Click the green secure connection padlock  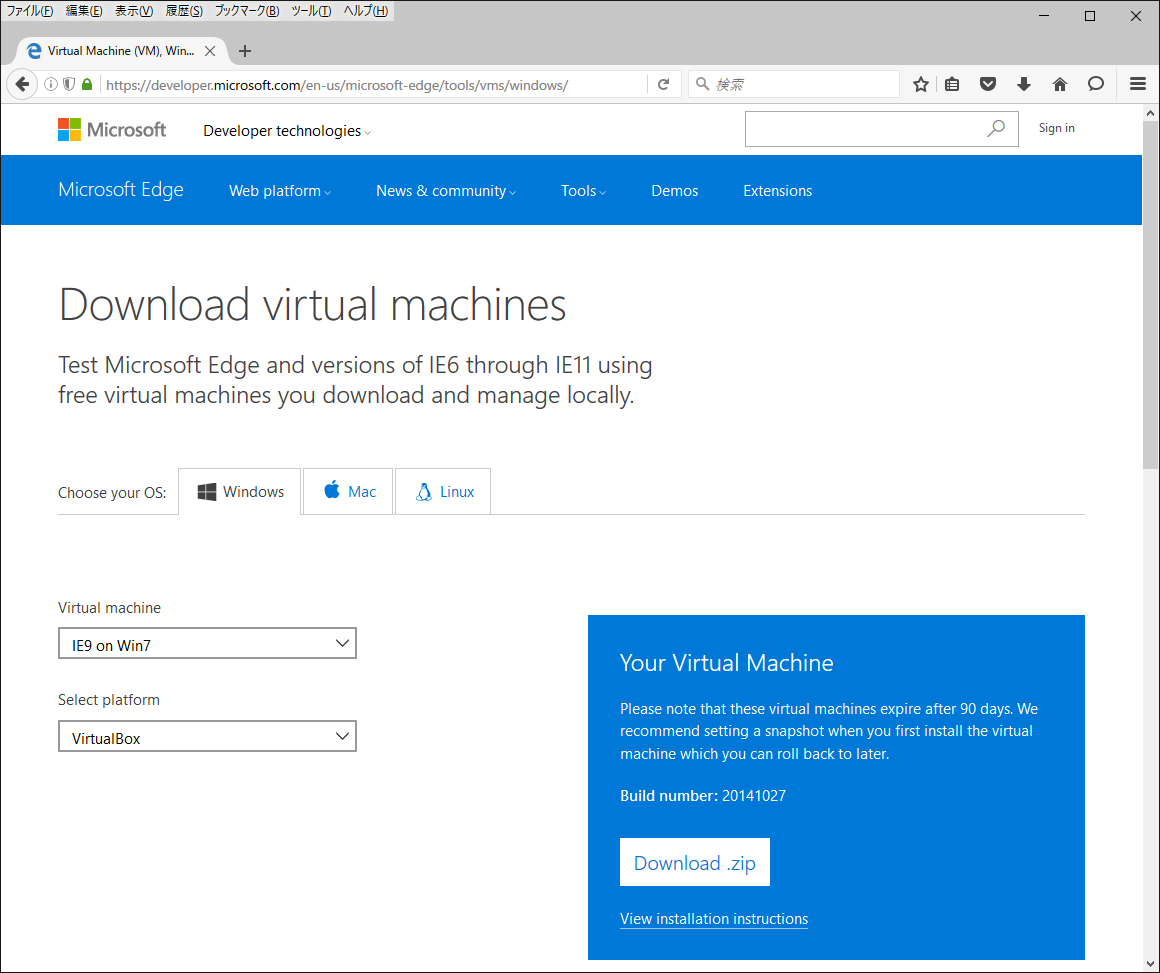pos(87,84)
